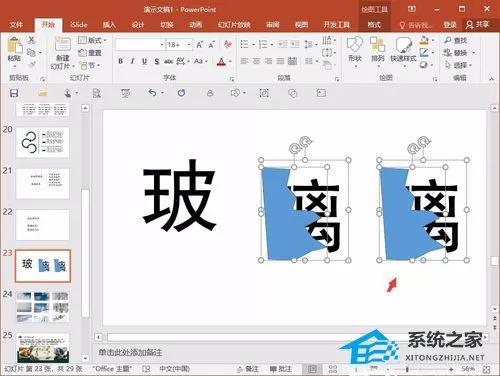The width and height of the screenshot is (500, 376).
Task: Toggle Bold formatting
Action: tap(121, 61)
